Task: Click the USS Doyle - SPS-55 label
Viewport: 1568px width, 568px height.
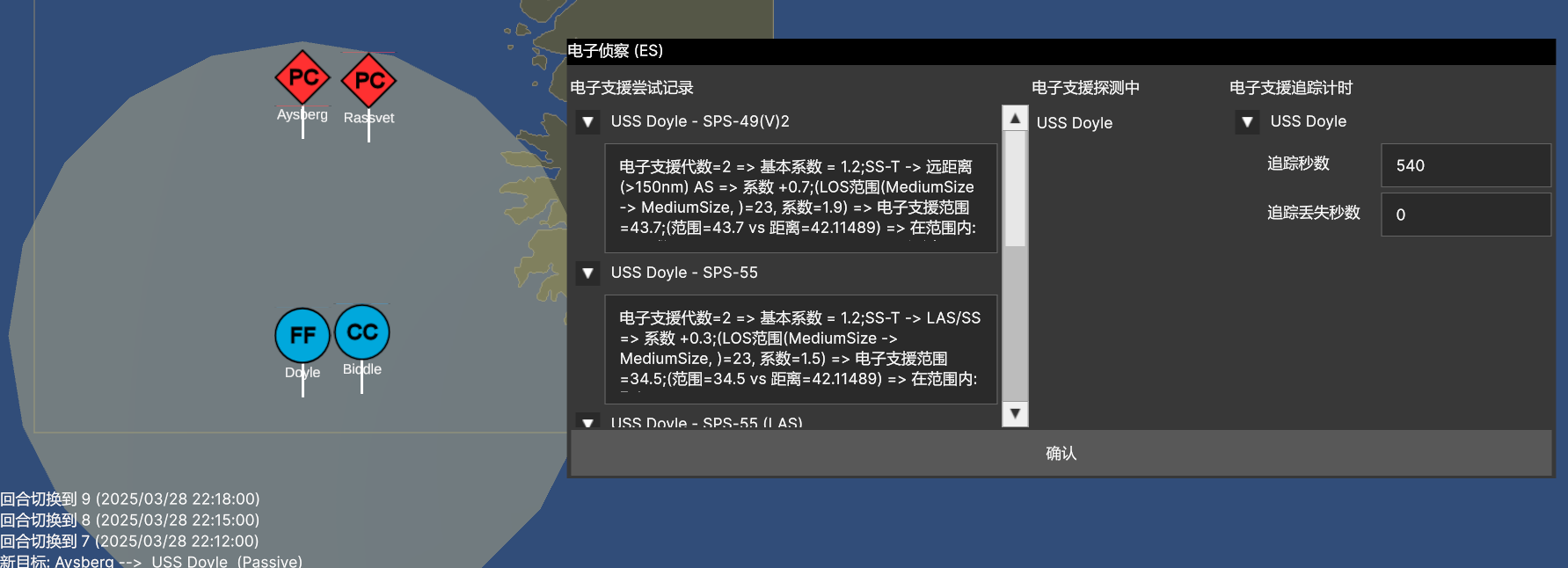Action: tap(684, 273)
